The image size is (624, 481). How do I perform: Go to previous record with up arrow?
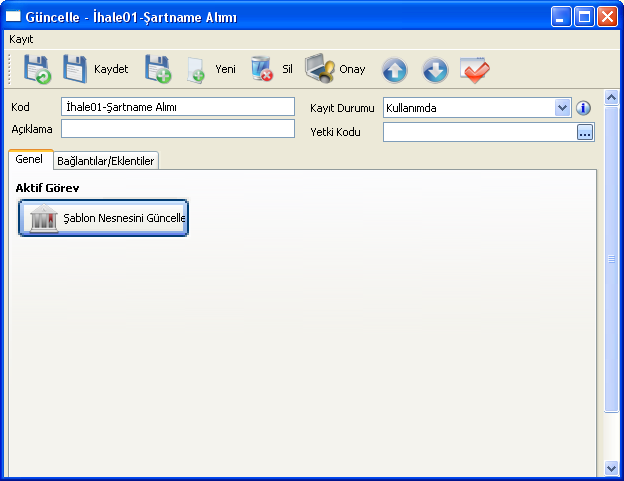[x=394, y=70]
